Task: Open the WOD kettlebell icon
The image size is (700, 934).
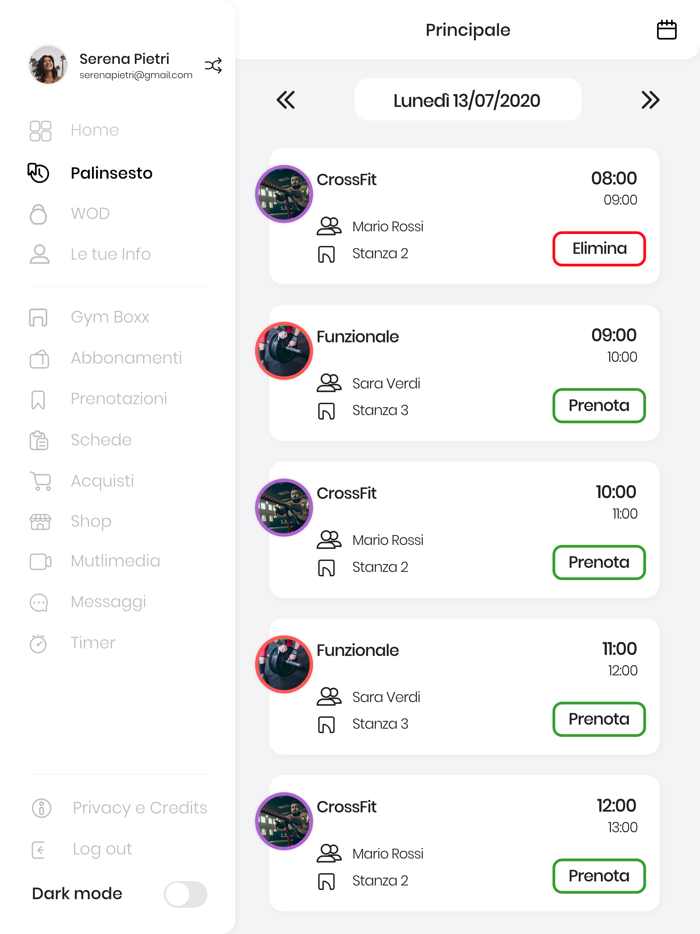Action: point(39,214)
